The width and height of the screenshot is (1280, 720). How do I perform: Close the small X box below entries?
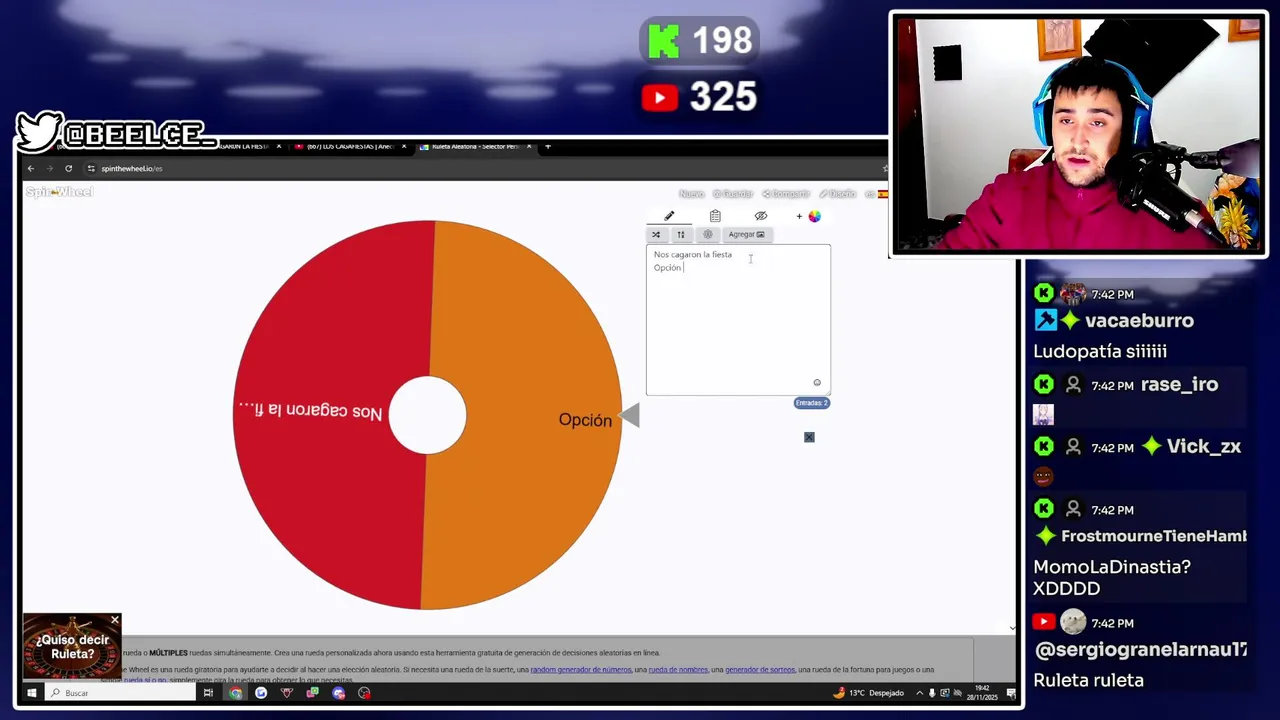[809, 437]
